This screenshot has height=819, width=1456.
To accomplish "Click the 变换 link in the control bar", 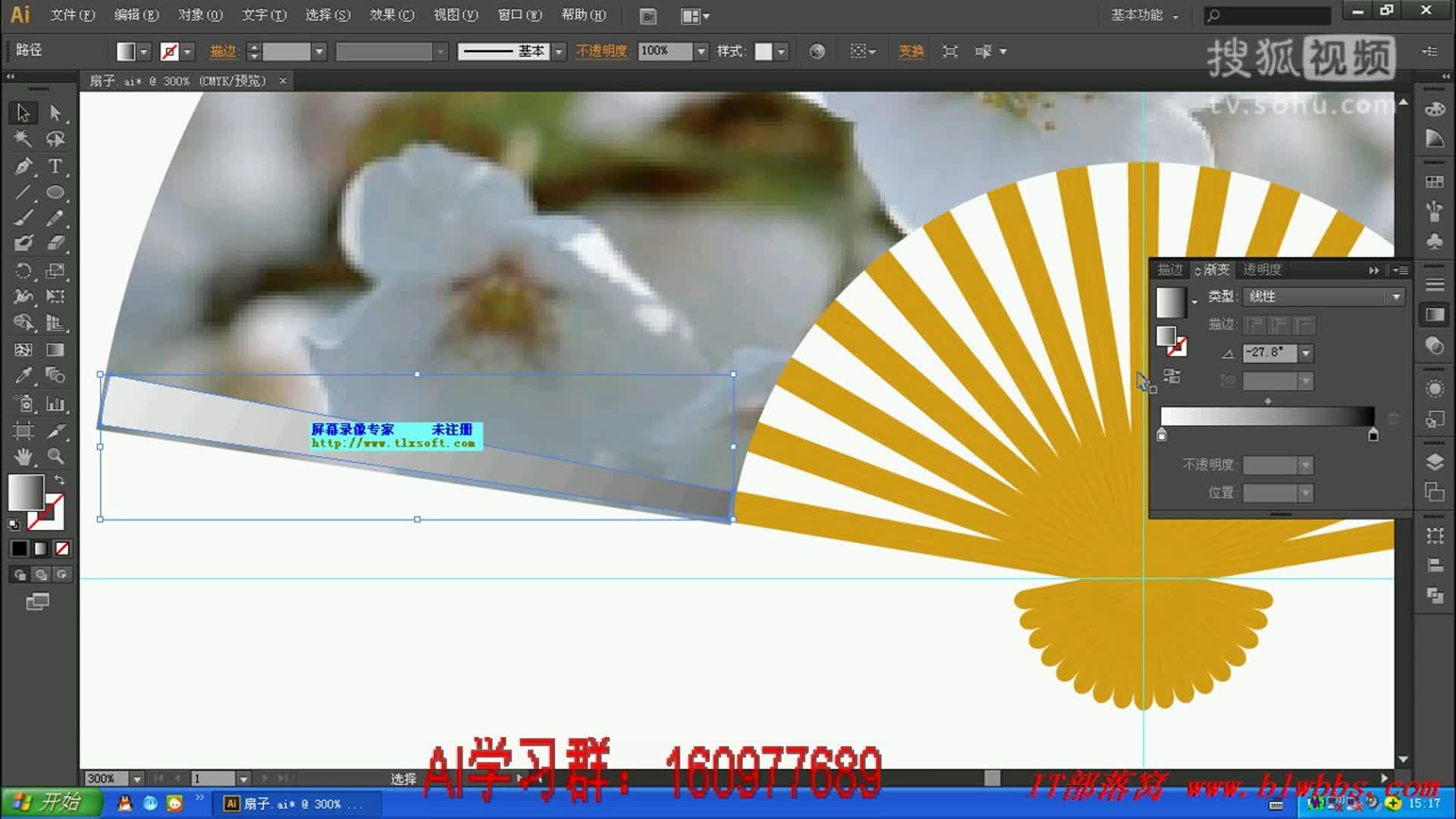I will click(911, 51).
